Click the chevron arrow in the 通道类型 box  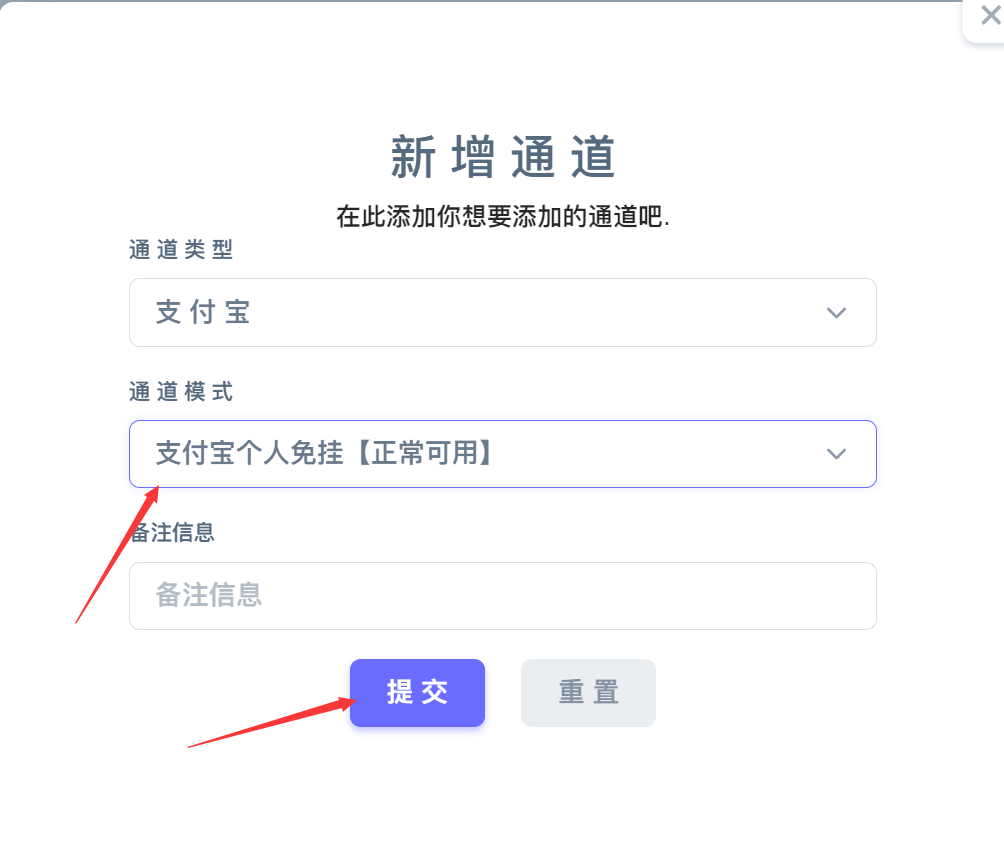click(x=836, y=313)
